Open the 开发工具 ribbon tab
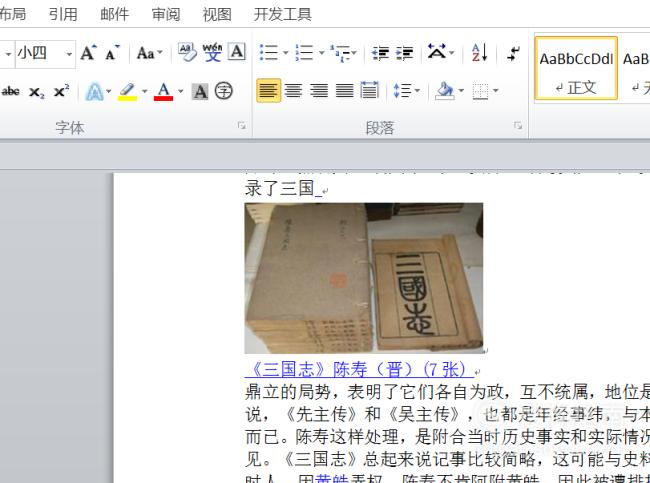The width and height of the screenshot is (650, 483). click(283, 14)
